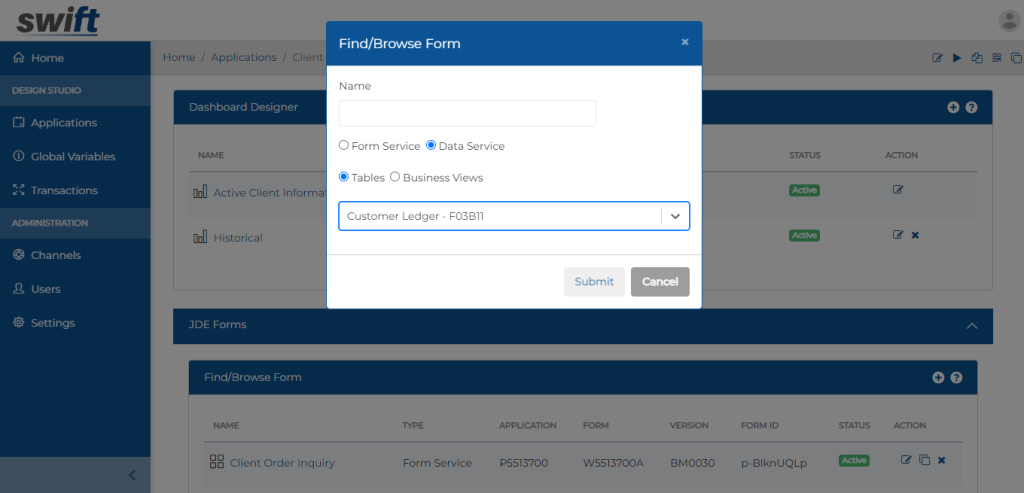
Task: Collapse the left sidebar with the arrow
Action: [x=132, y=476]
